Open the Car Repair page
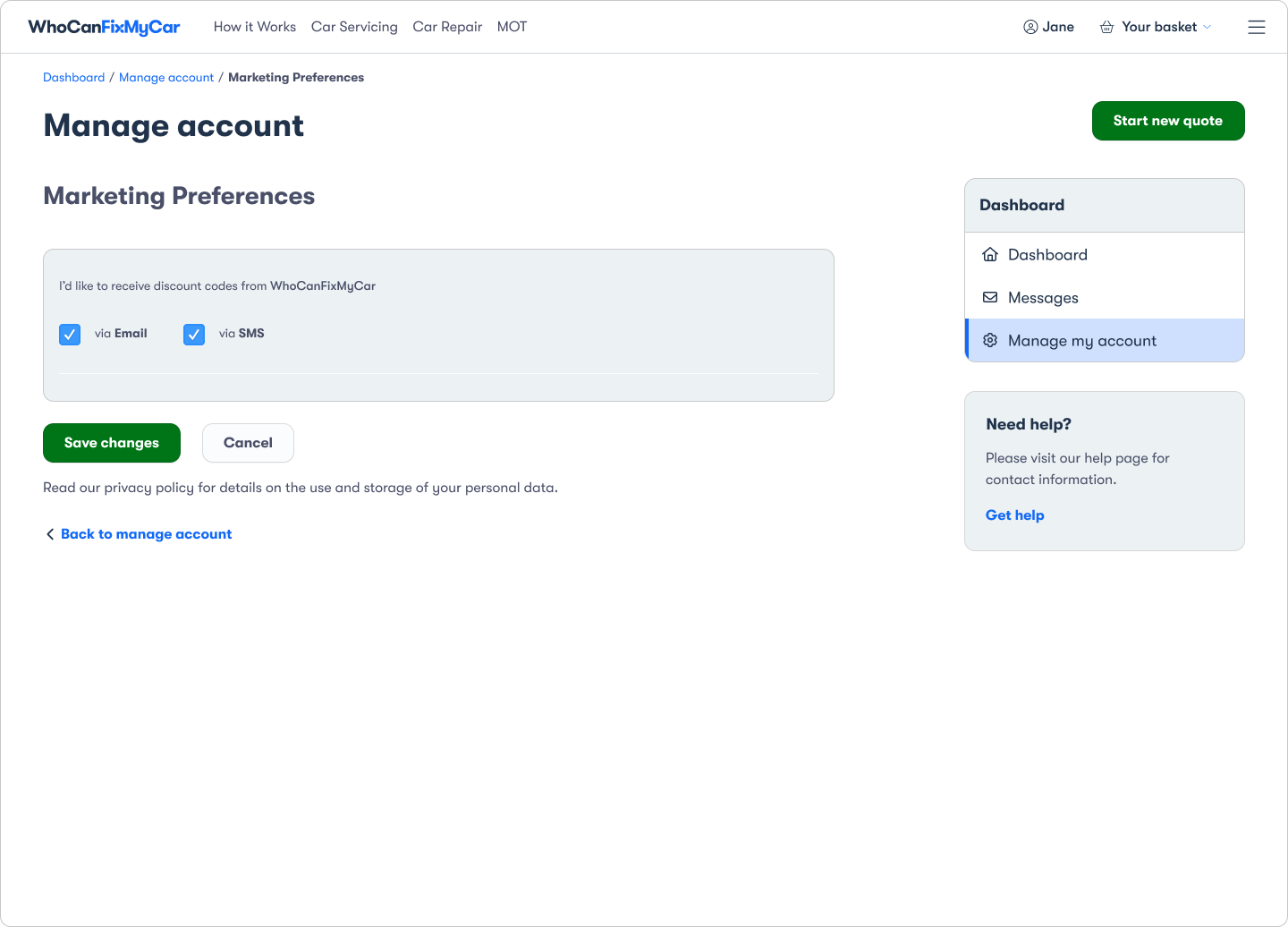 [447, 27]
